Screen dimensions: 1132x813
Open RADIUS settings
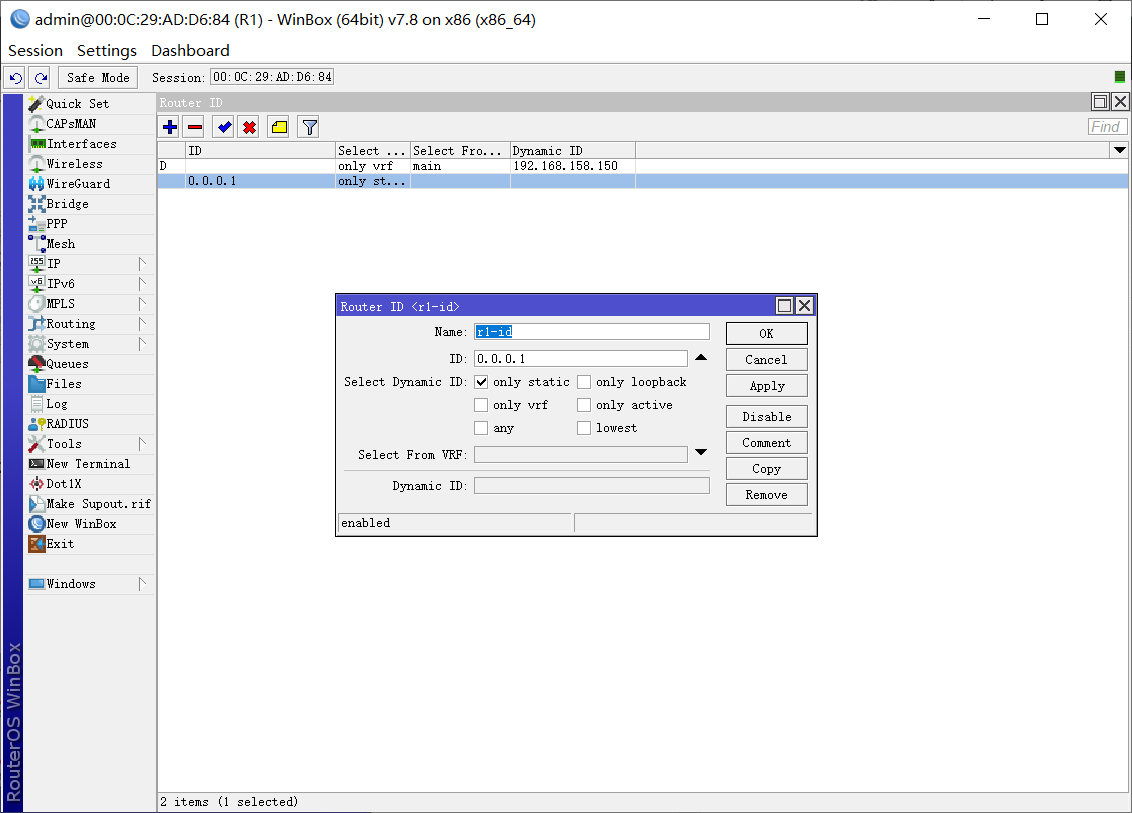click(x=90, y=424)
